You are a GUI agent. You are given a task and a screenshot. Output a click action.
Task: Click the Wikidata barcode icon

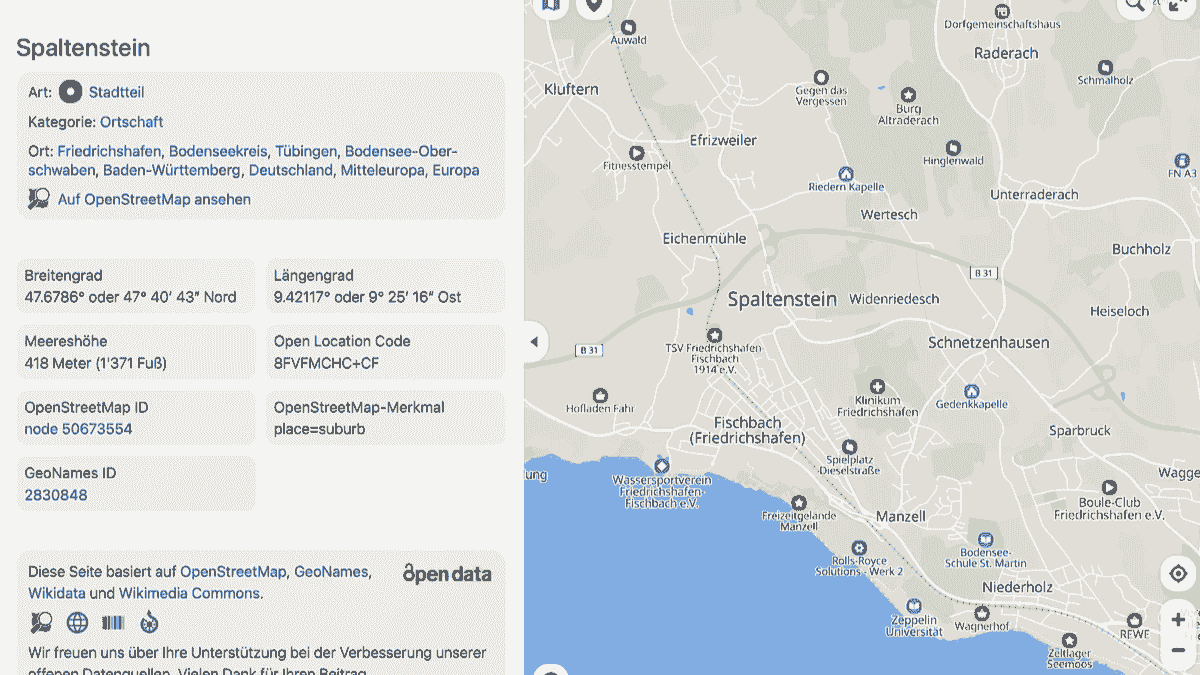pos(113,623)
